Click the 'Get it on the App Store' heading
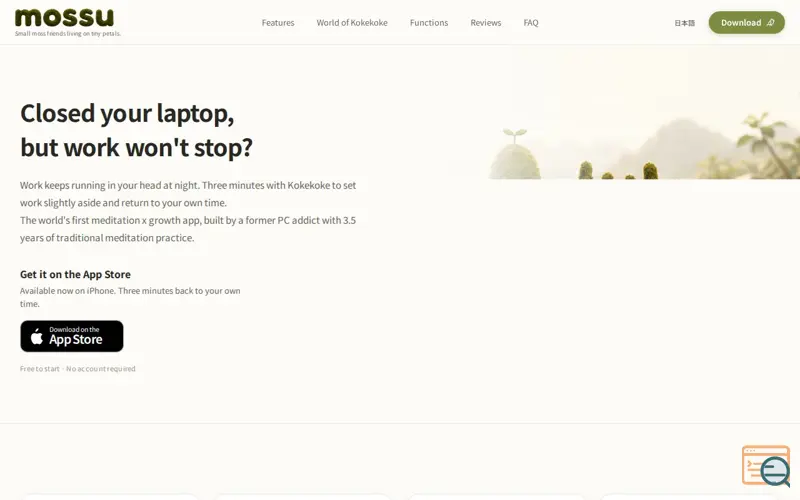 pyautogui.click(x=75, y=274)
